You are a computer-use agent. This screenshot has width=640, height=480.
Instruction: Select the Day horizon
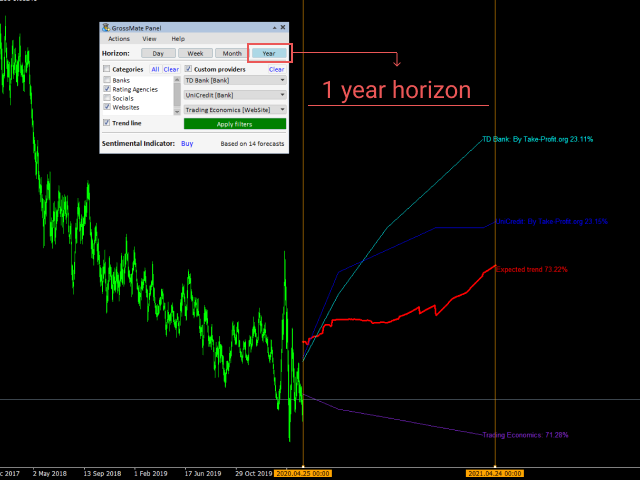(x=158, y=53)
